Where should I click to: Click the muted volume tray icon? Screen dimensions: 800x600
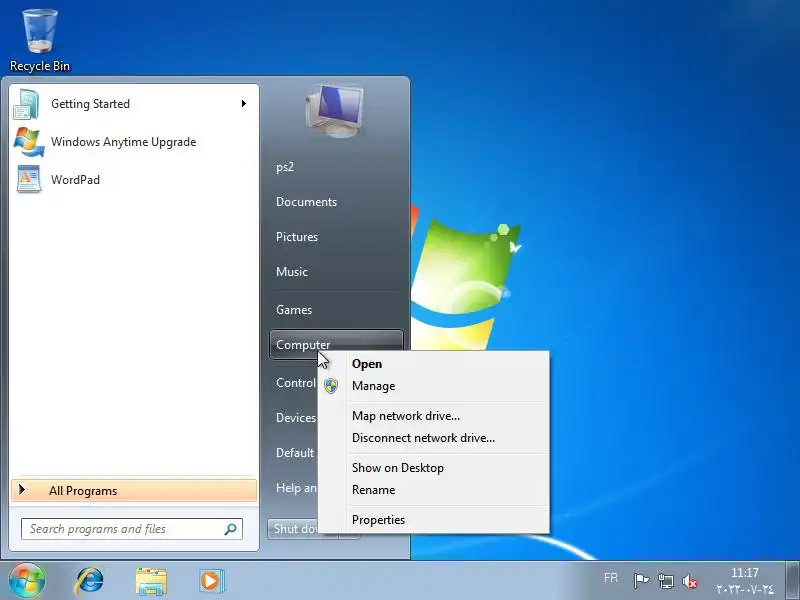click(x=689, y=581)
